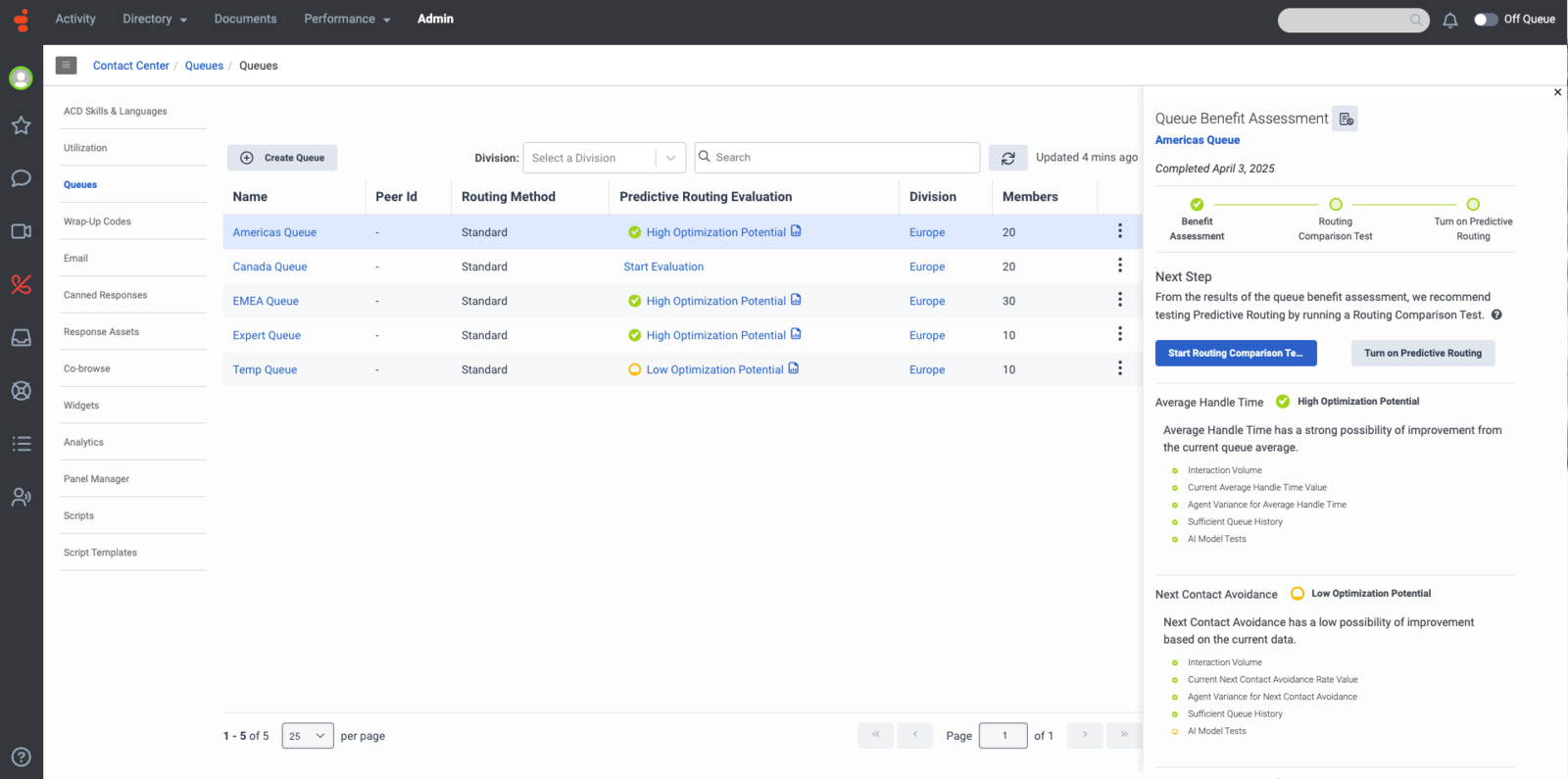The height and width of the screenshot is (779, 1568).
Task: Open Expert Queue assessment report icon
Action: point(796,334)
